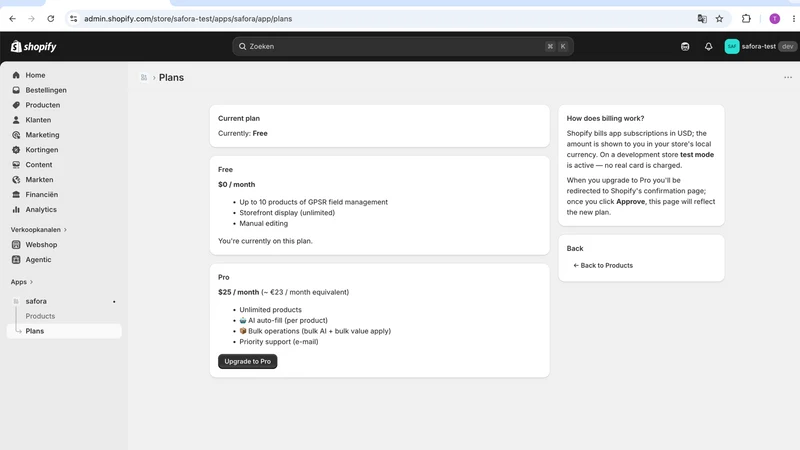Click Upgrade to Pro button
Image resolution: width=800 pixels, height=450 pixels.
point(247,361)
